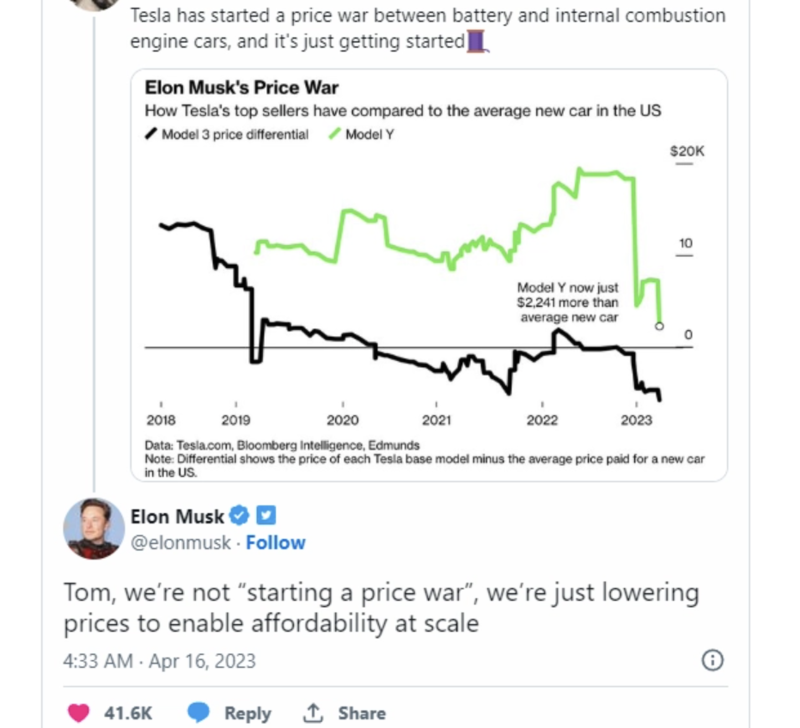This screenshot has width=800, height=728.
Task: Click the Elon Musk display name
Action: 177,516
